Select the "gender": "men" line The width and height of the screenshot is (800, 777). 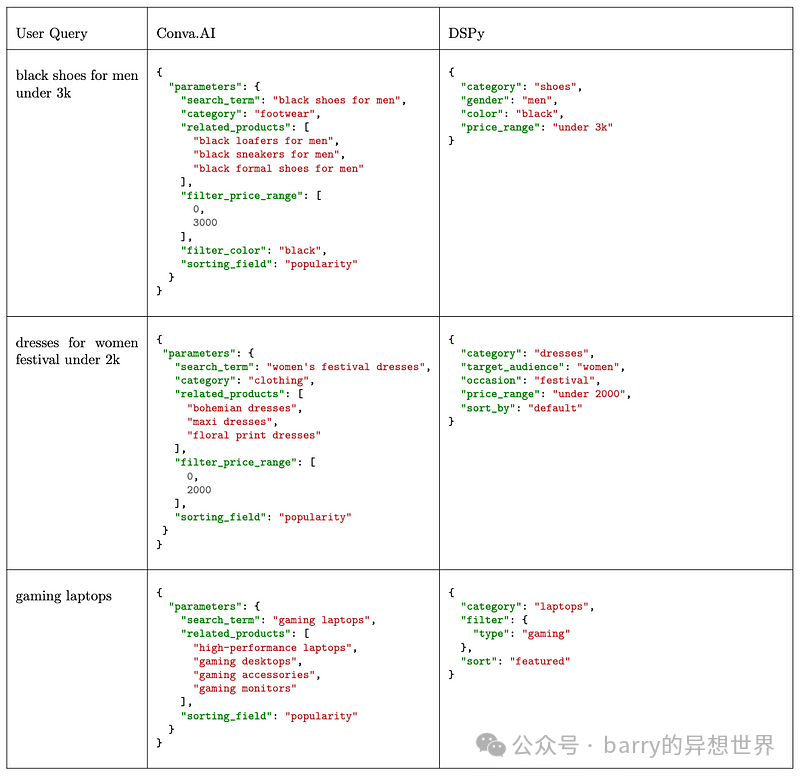point(509,101)
